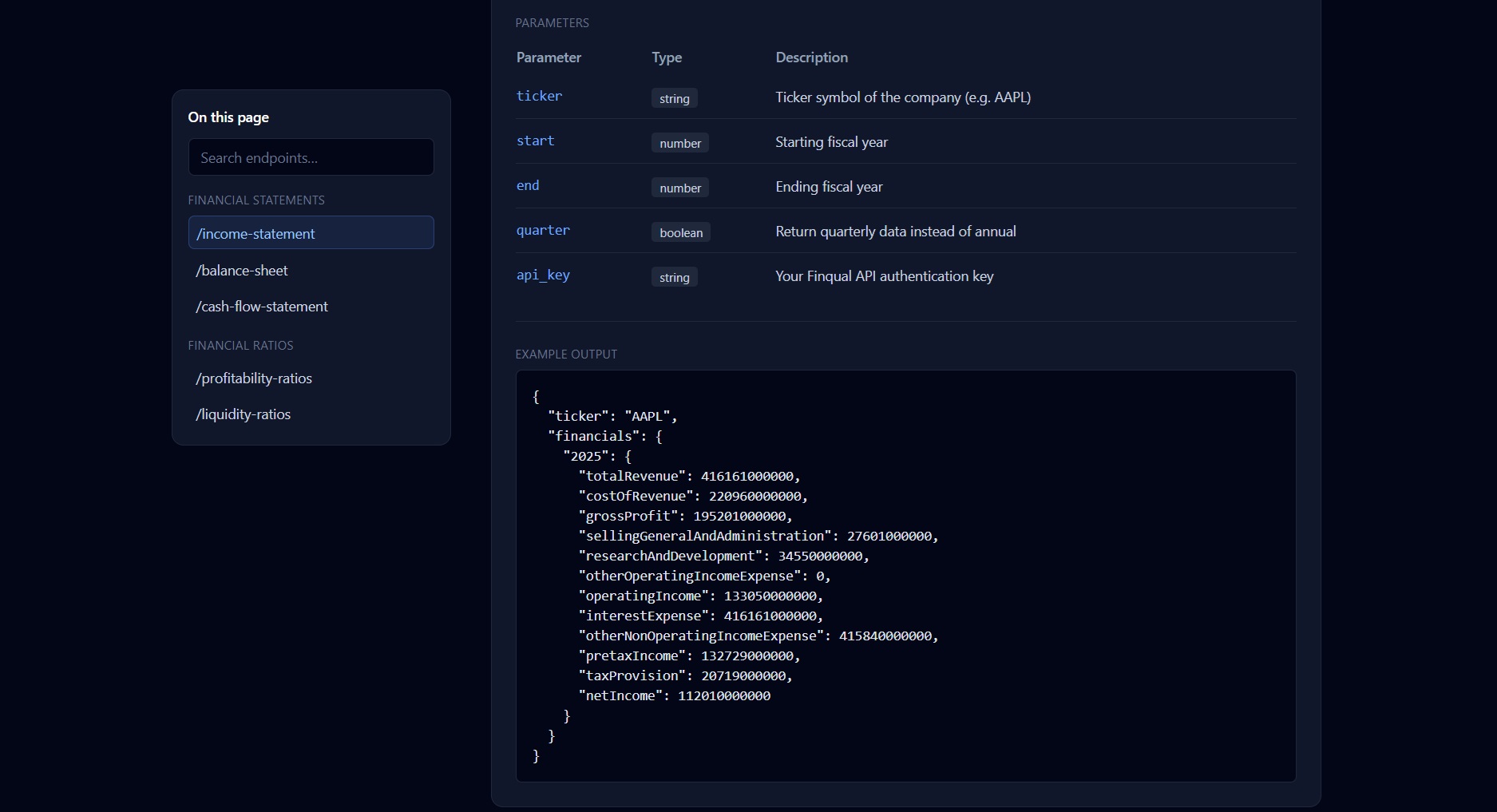
Task: Click the FINANCIAL STATEMENTS section heading
Action: point(255,200)
